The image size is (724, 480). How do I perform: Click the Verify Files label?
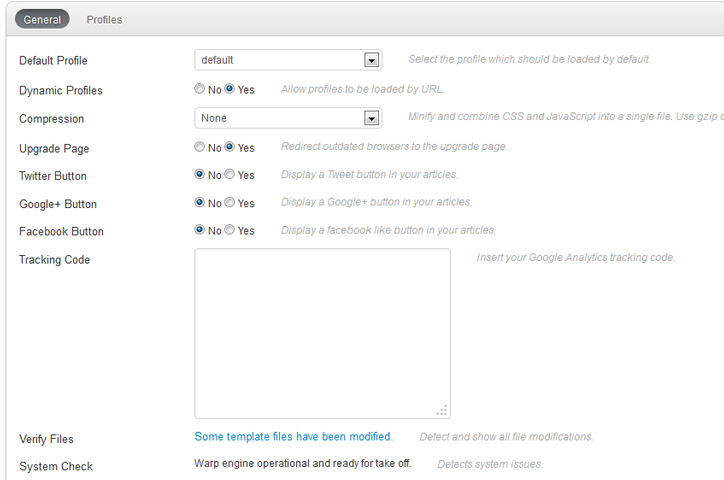point(46,439)
